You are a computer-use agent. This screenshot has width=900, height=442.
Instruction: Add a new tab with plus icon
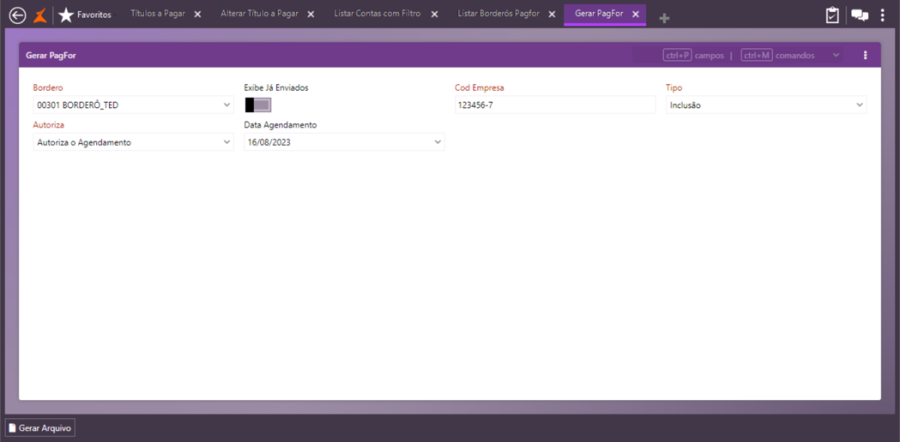pos(664,19)
